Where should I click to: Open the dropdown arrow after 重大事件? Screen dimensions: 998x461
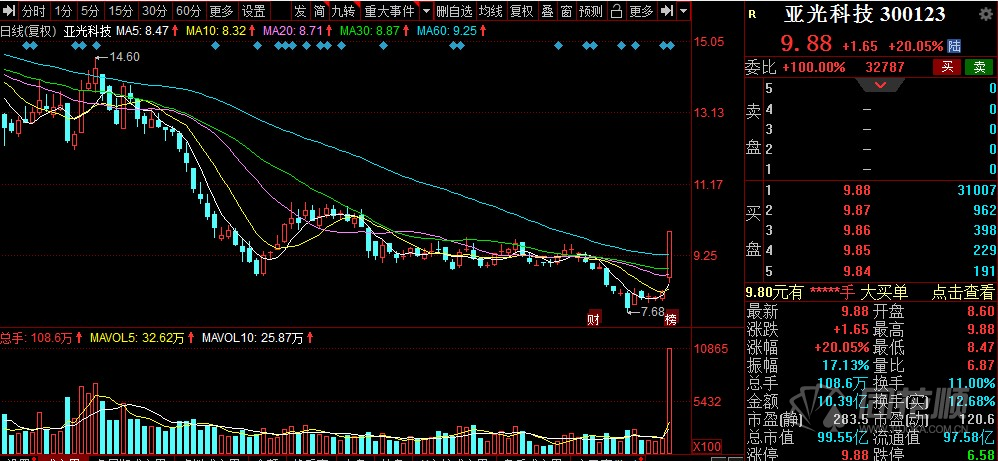click(427, 11)
